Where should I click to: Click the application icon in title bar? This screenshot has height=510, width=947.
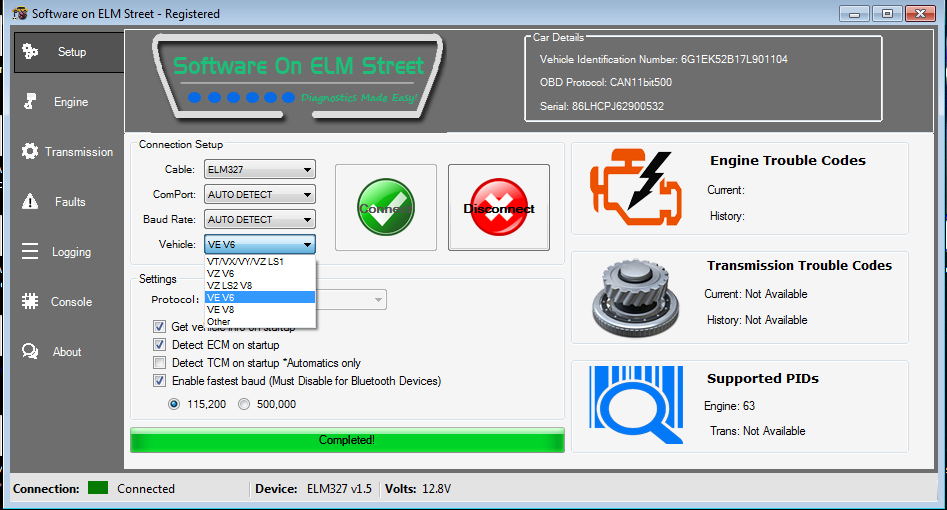coord(20,13)
